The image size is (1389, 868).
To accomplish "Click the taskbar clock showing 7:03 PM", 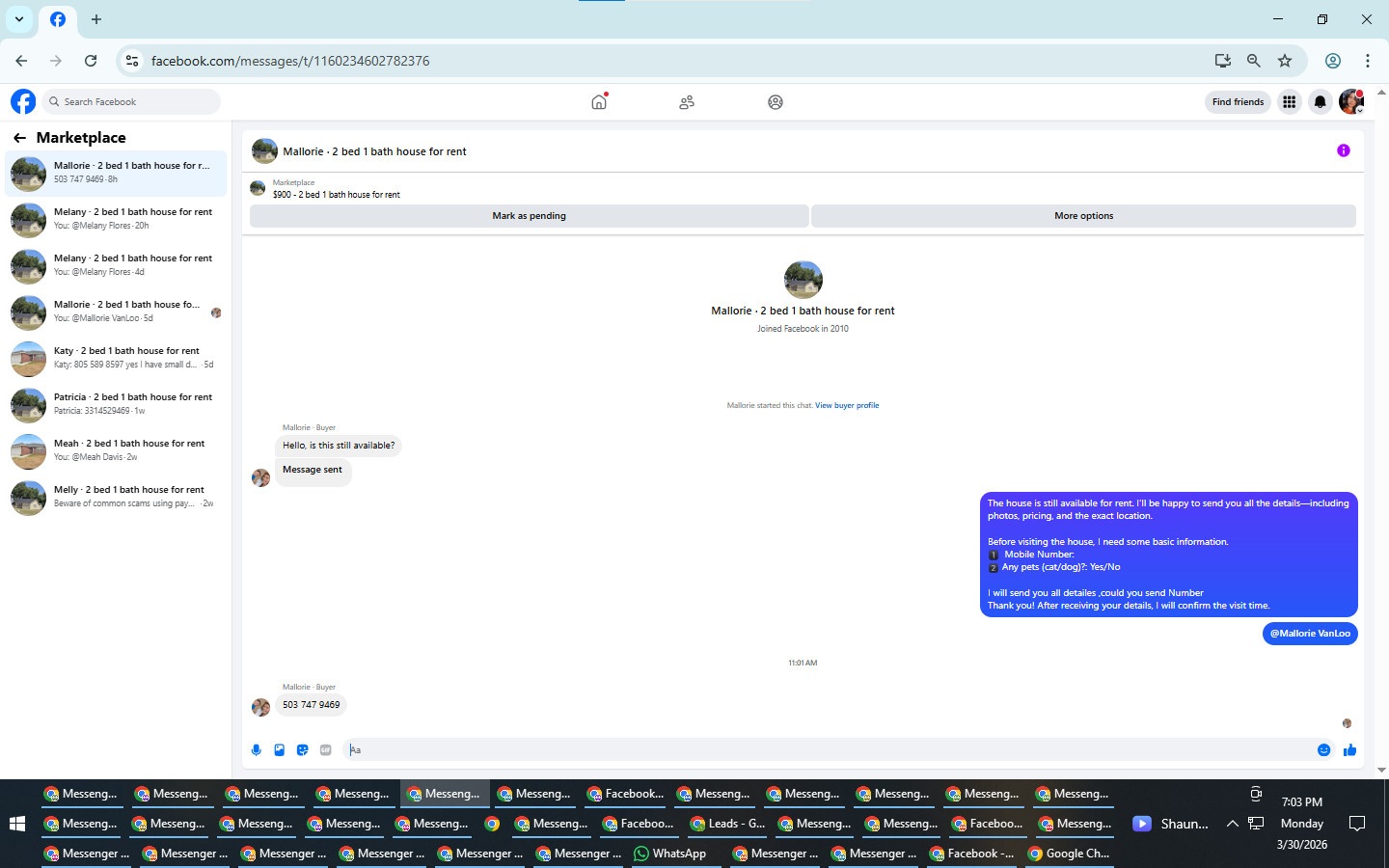I will point(1302,802).
